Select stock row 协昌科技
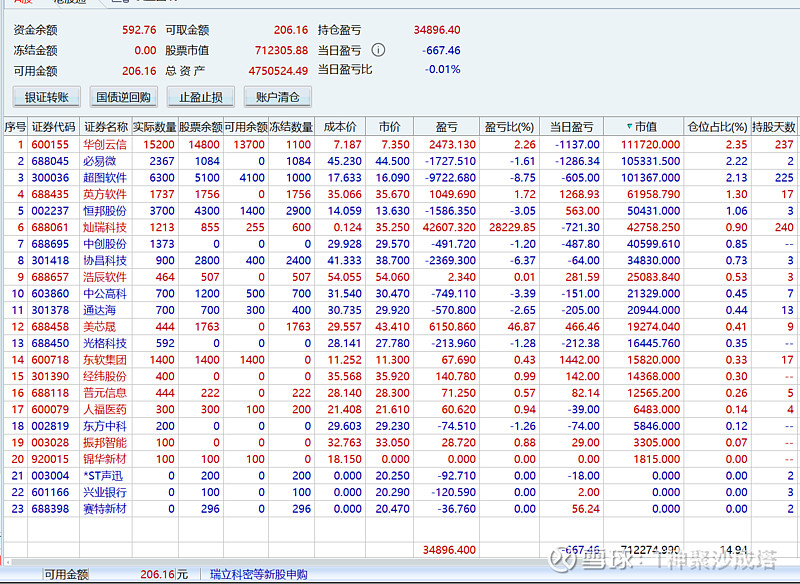This screenshot has height=584, width=800. point(400,261)
